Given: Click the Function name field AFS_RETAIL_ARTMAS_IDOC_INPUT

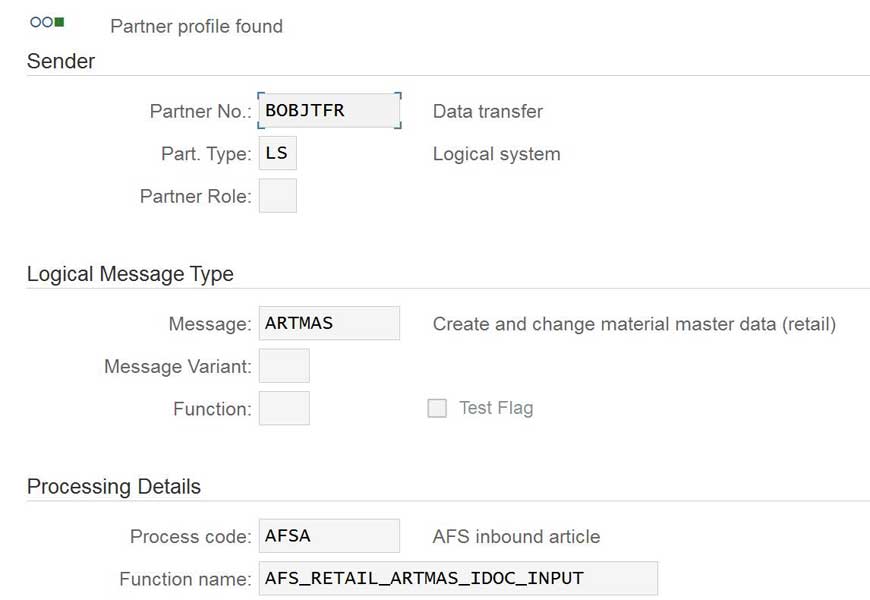Looking at the screenshot, I should pyautogui.click(x=458, y=578).
